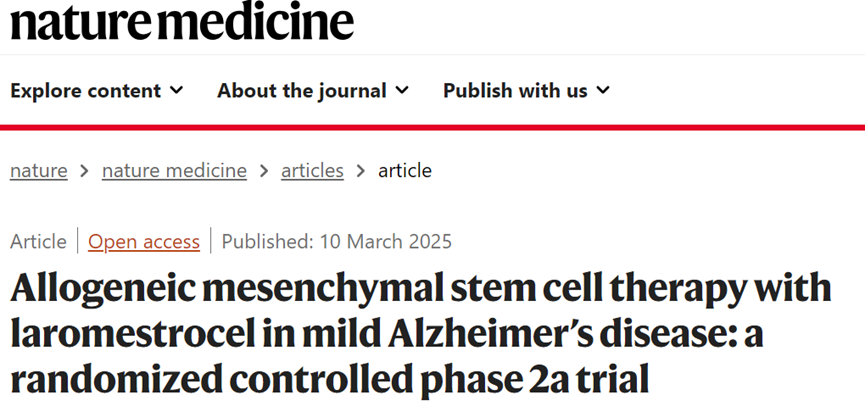Follow the nature breadcrumb link
This screenshot has height=412, width=865.
point(39,171)
